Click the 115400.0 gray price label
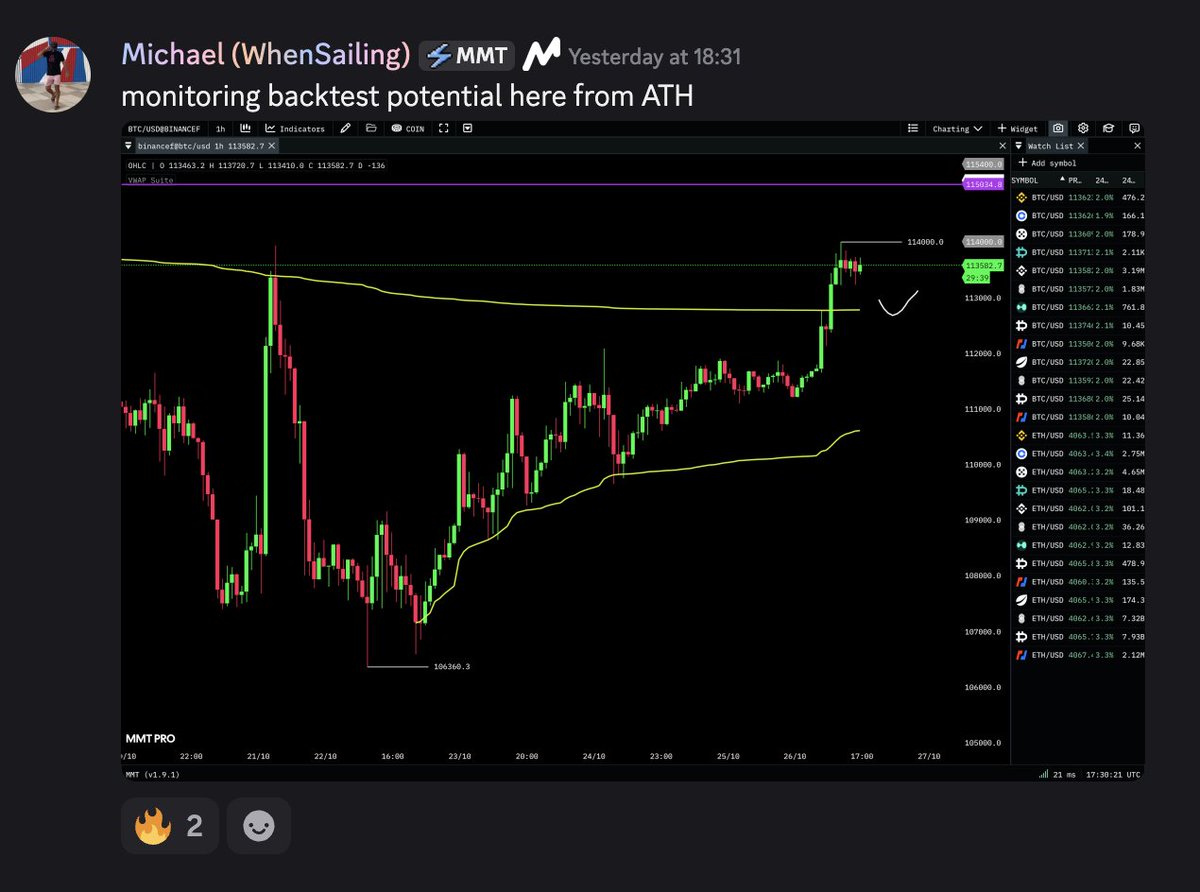This screenshot has height=892, width=1200. click(981, 163)
